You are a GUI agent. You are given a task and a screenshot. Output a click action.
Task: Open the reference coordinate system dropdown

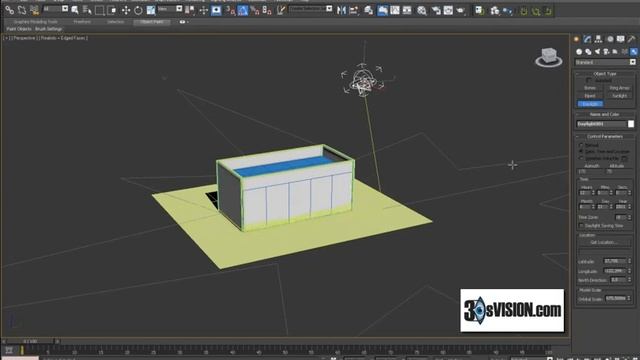point(170,9)
